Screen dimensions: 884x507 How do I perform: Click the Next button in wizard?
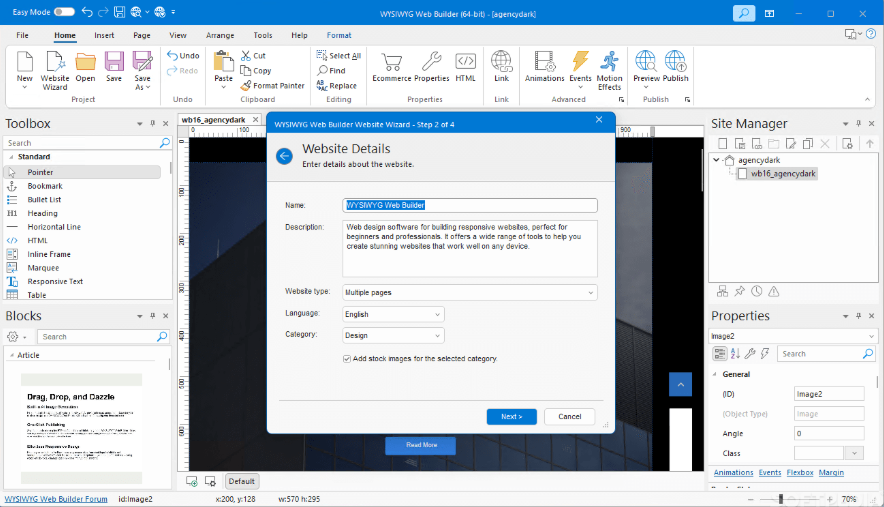[511, 417]
